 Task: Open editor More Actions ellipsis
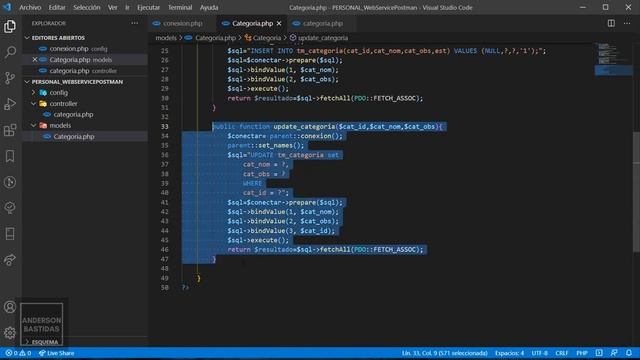(x=627, y=23)
